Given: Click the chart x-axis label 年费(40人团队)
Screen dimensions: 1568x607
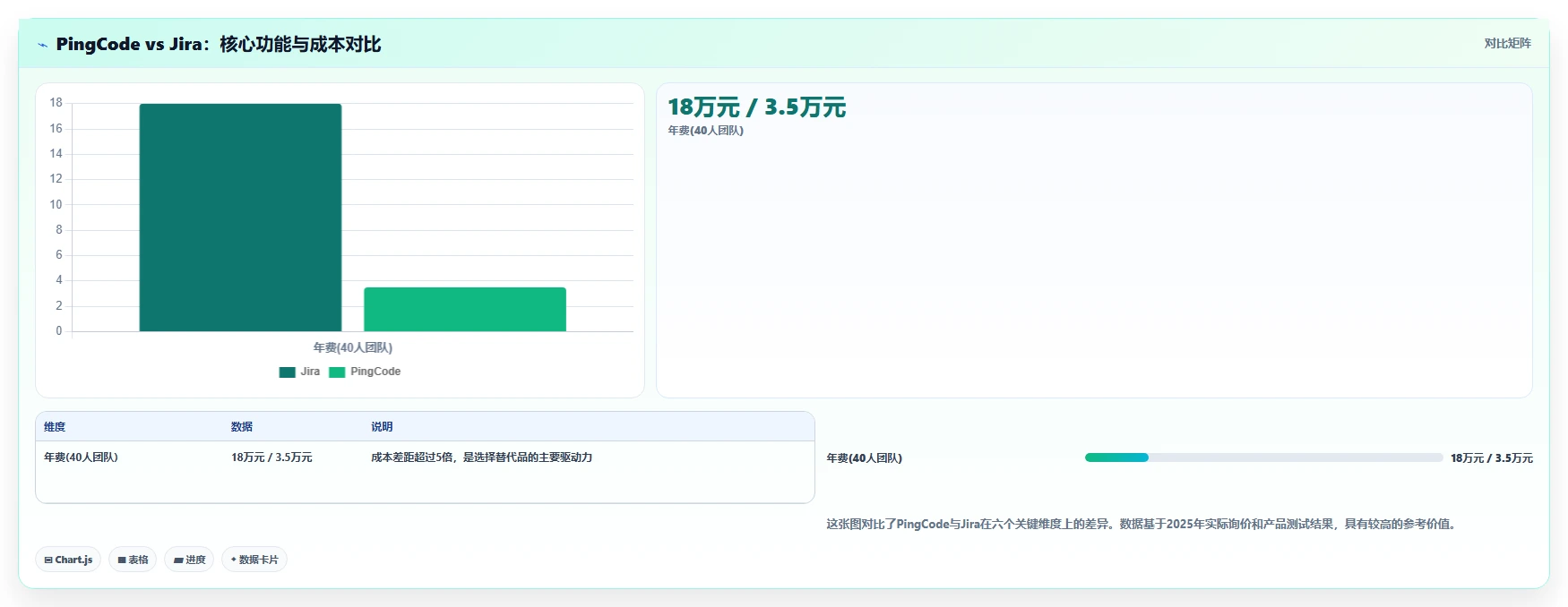Looking at the screenshot, I should click(x=353, y=347).
